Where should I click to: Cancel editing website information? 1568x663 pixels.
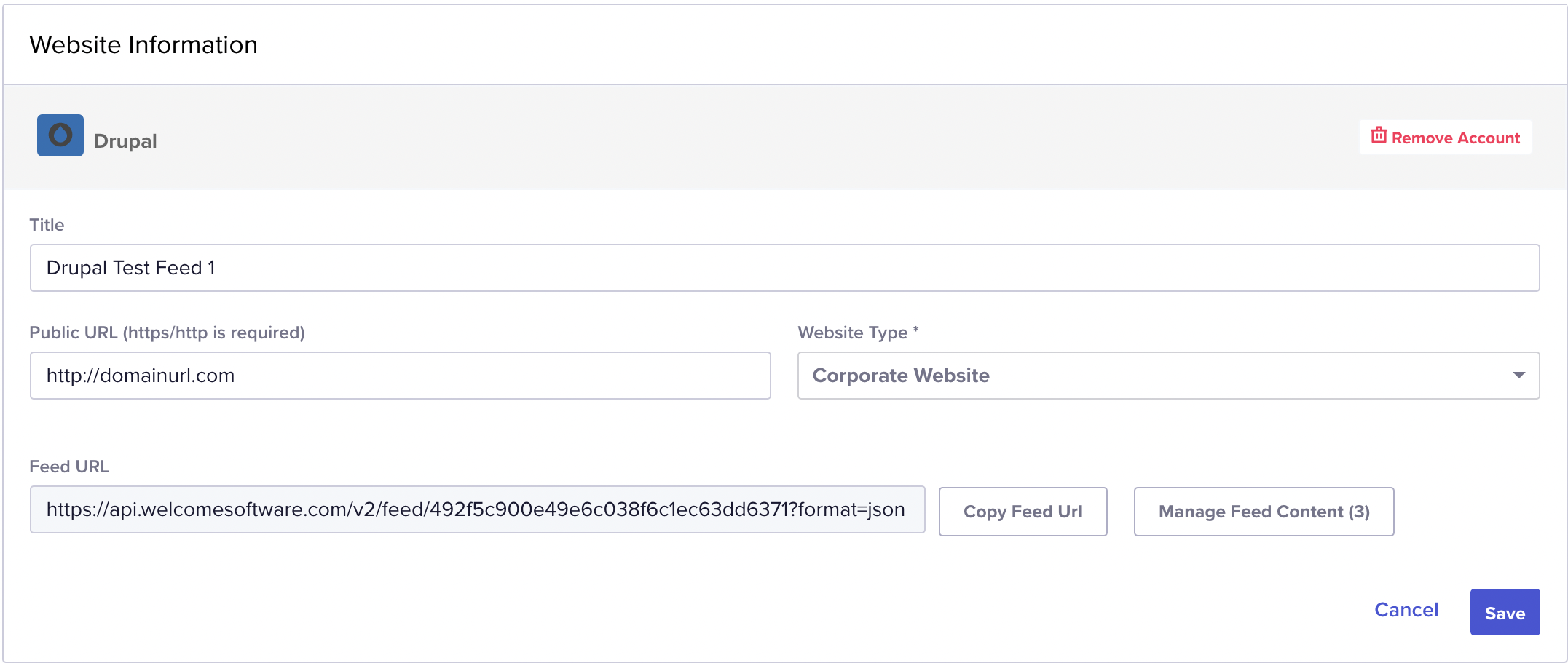pyautogui.click(x=1406, y=610)
